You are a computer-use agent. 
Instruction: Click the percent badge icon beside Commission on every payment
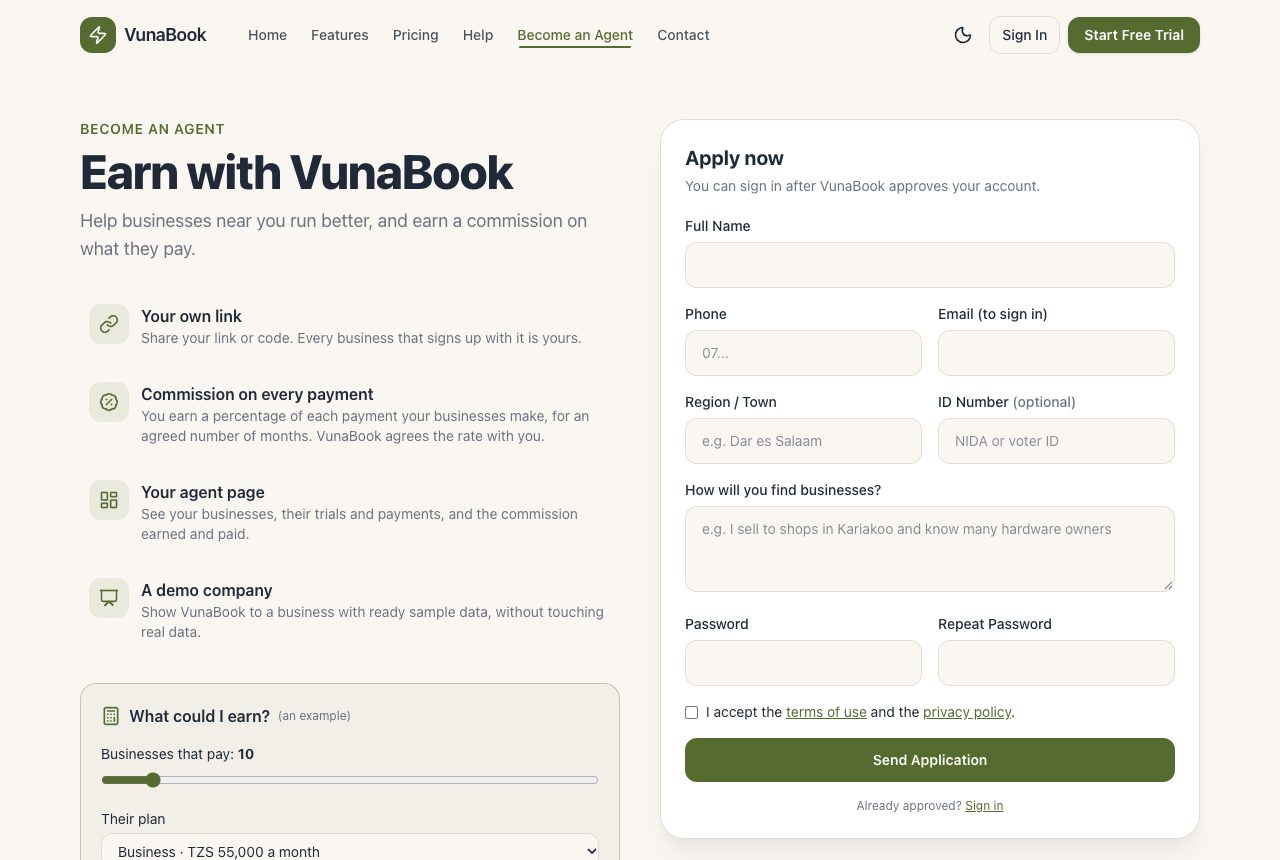[109, 402]
